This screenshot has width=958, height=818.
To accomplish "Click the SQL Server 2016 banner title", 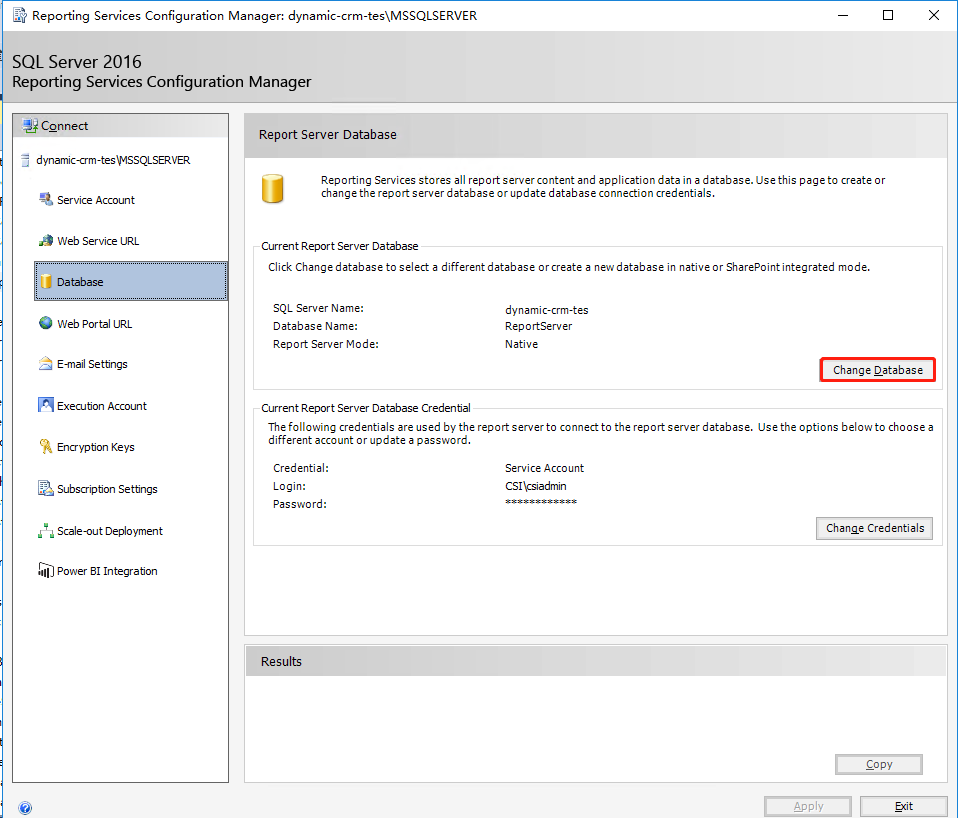I will pyautogui.click(x=77, y=62).
